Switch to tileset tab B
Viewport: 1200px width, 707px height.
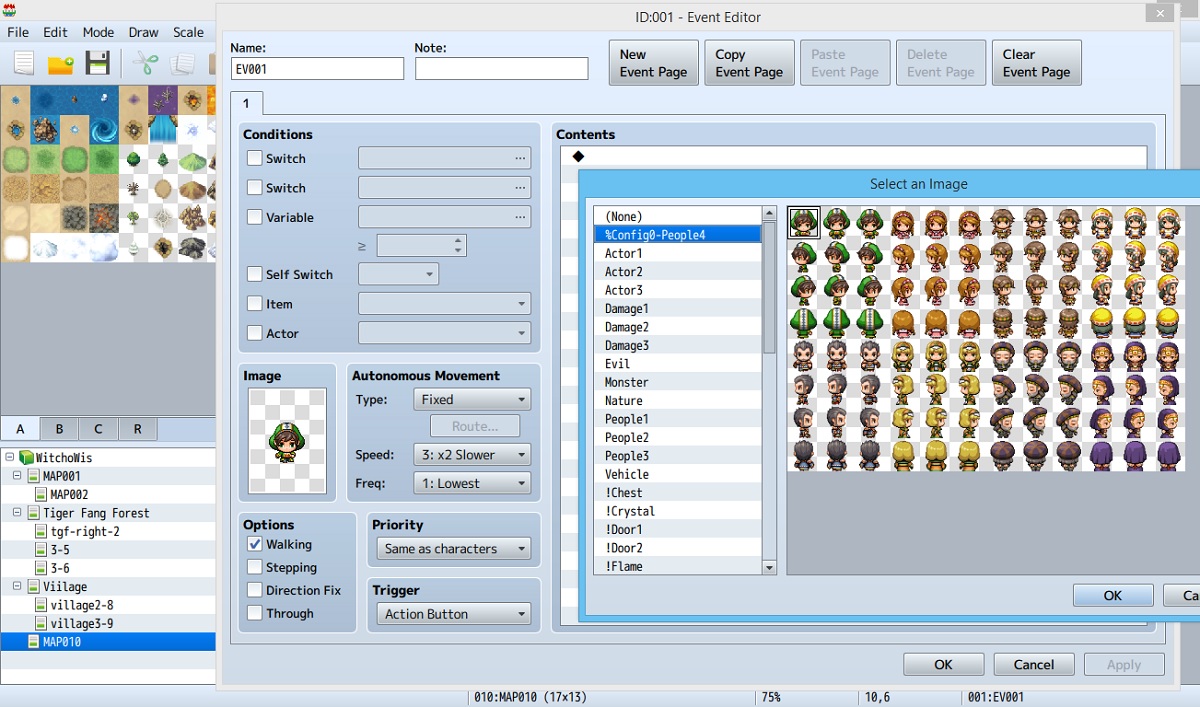(x=59, y=429)
